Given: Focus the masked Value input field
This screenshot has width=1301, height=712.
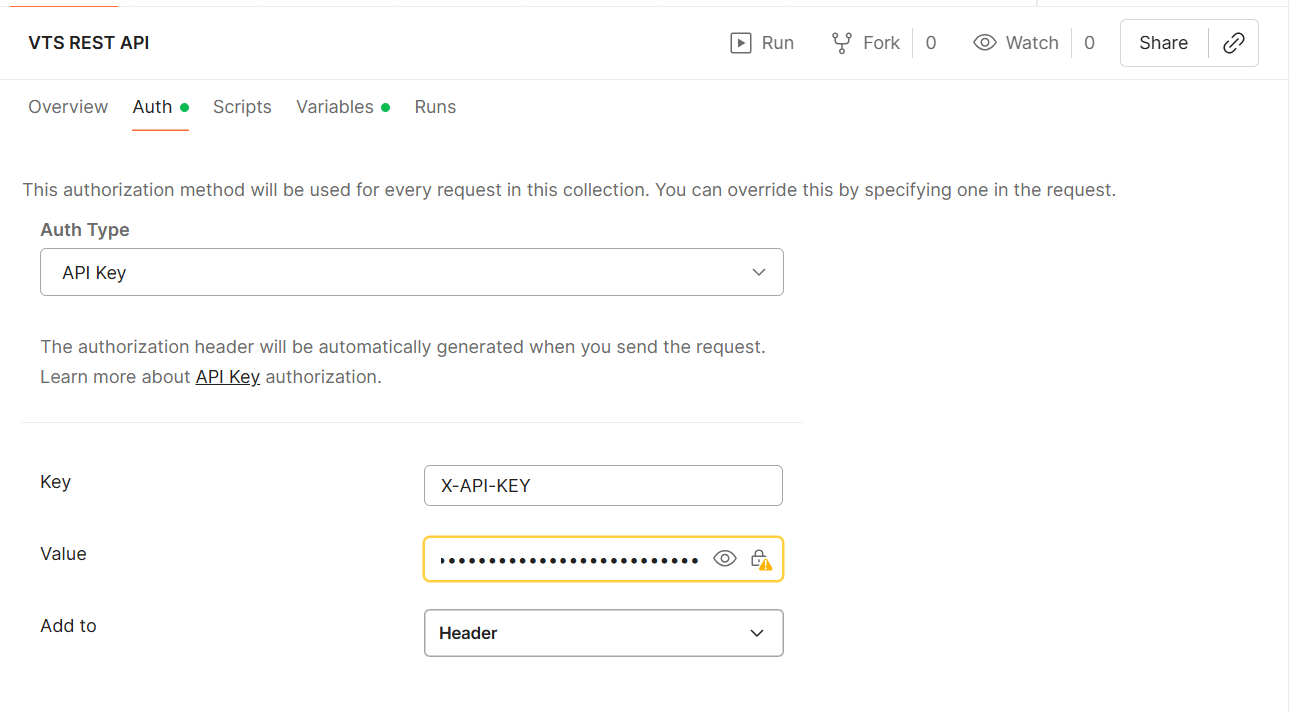Looking at the screenshot, I should [570, 560].
